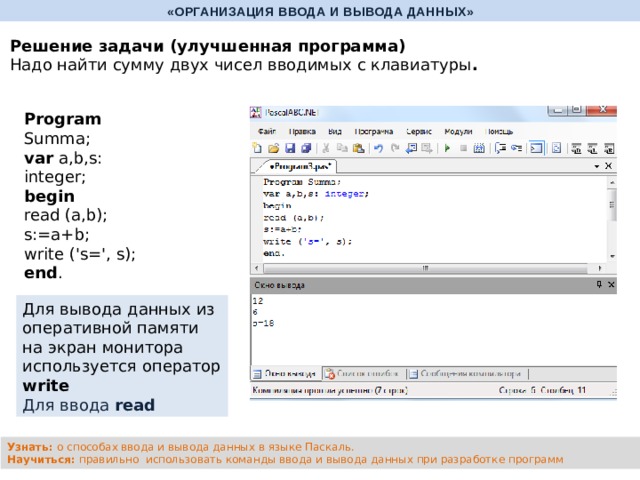Pin the Окно вывода panel
The width and height of the screenshot is (640, 480).
tap(599, 284)
